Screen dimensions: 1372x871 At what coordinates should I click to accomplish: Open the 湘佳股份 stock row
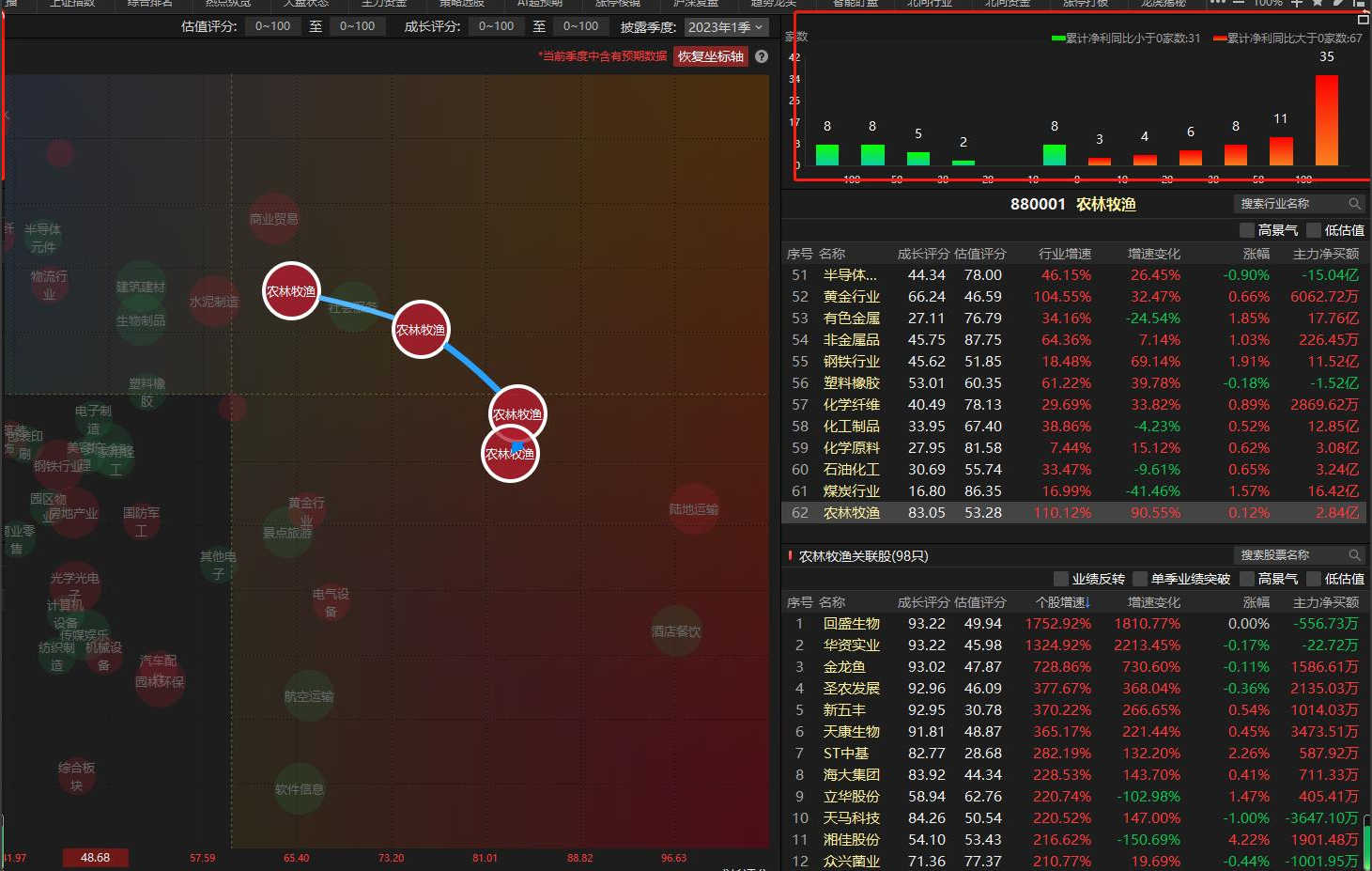[1073, 840]
